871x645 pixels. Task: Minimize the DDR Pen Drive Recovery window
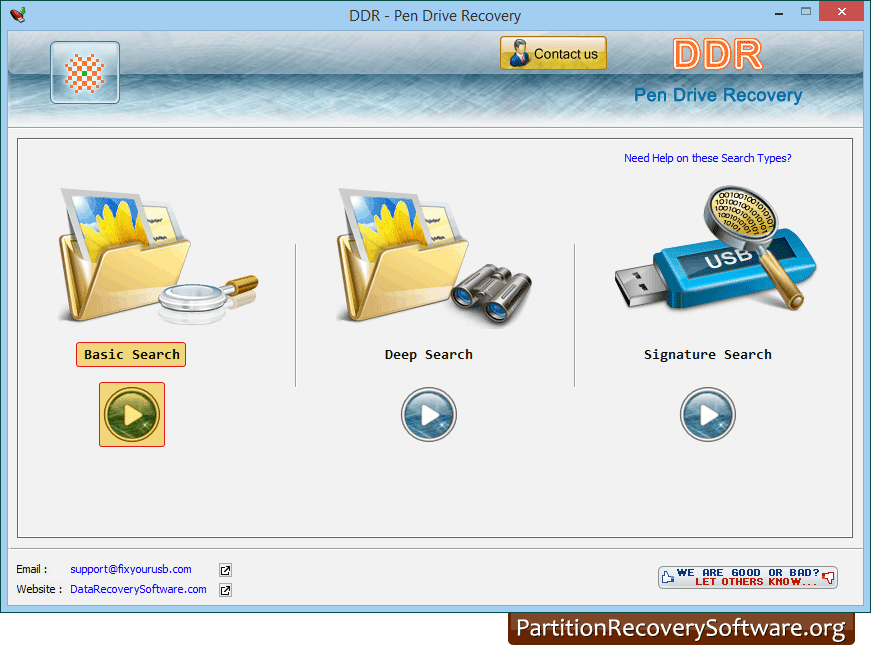coord(779,13)
